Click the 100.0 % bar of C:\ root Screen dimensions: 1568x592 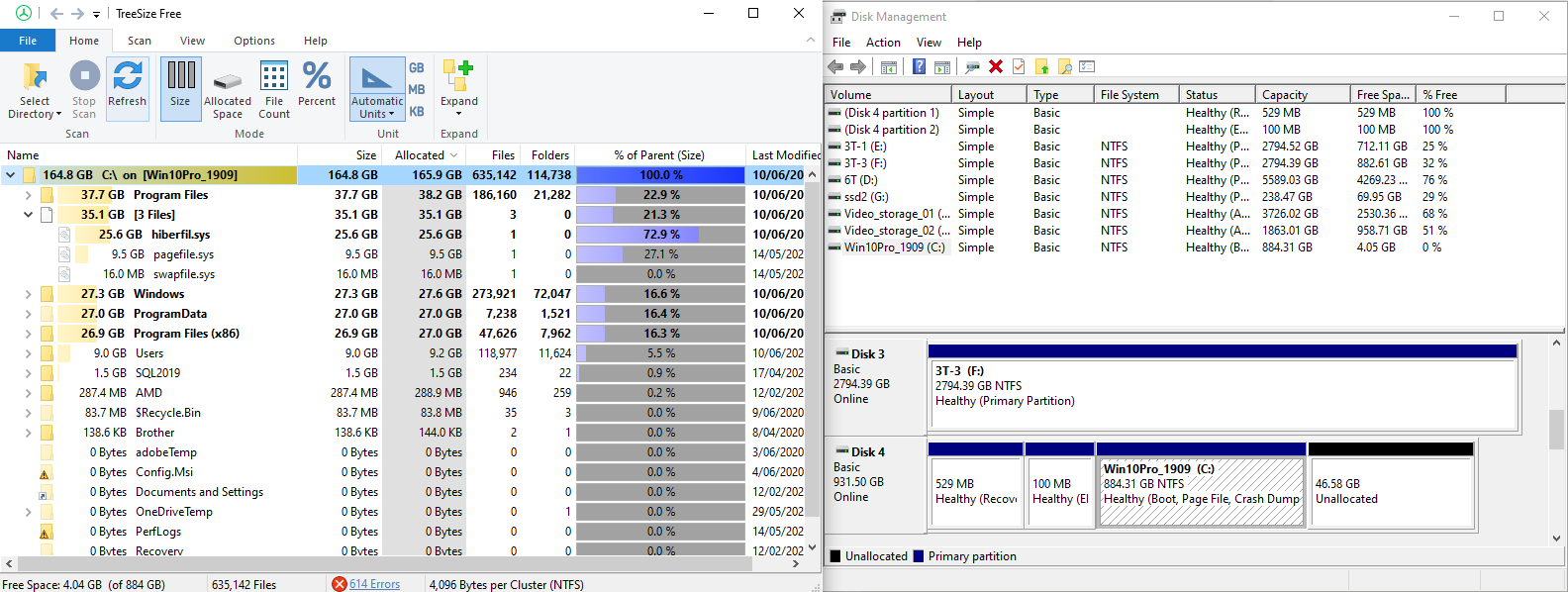660,175
